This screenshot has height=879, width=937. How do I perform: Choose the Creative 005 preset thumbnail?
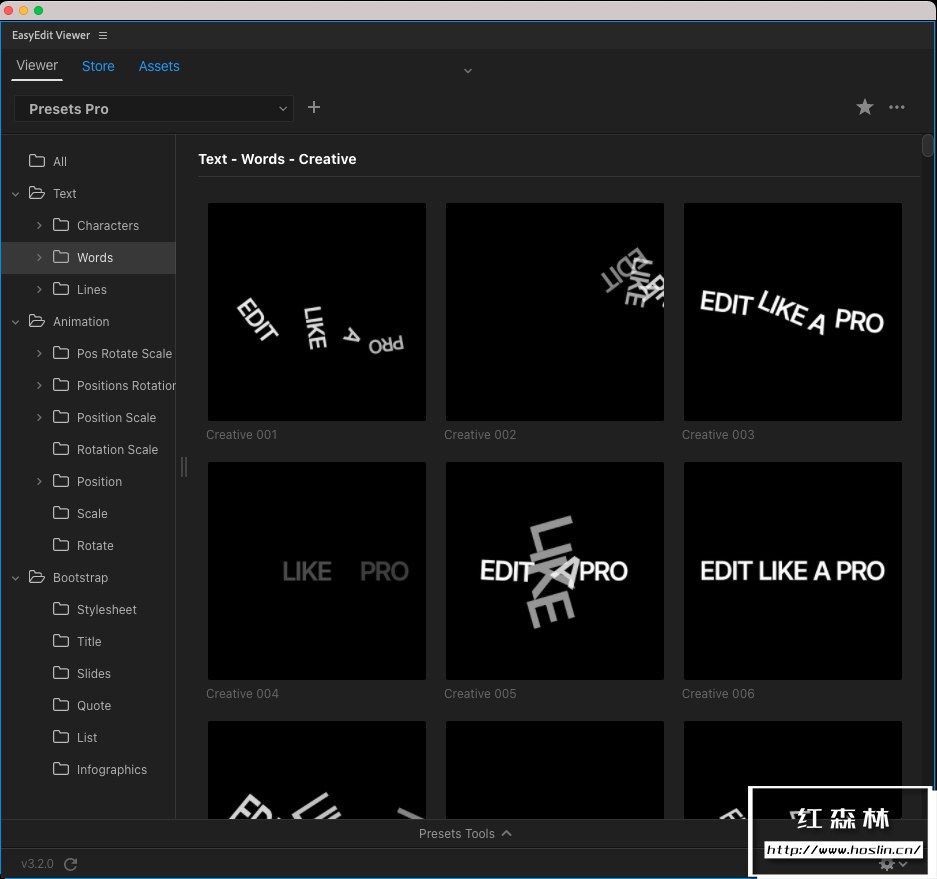click(x=555, y=571)
